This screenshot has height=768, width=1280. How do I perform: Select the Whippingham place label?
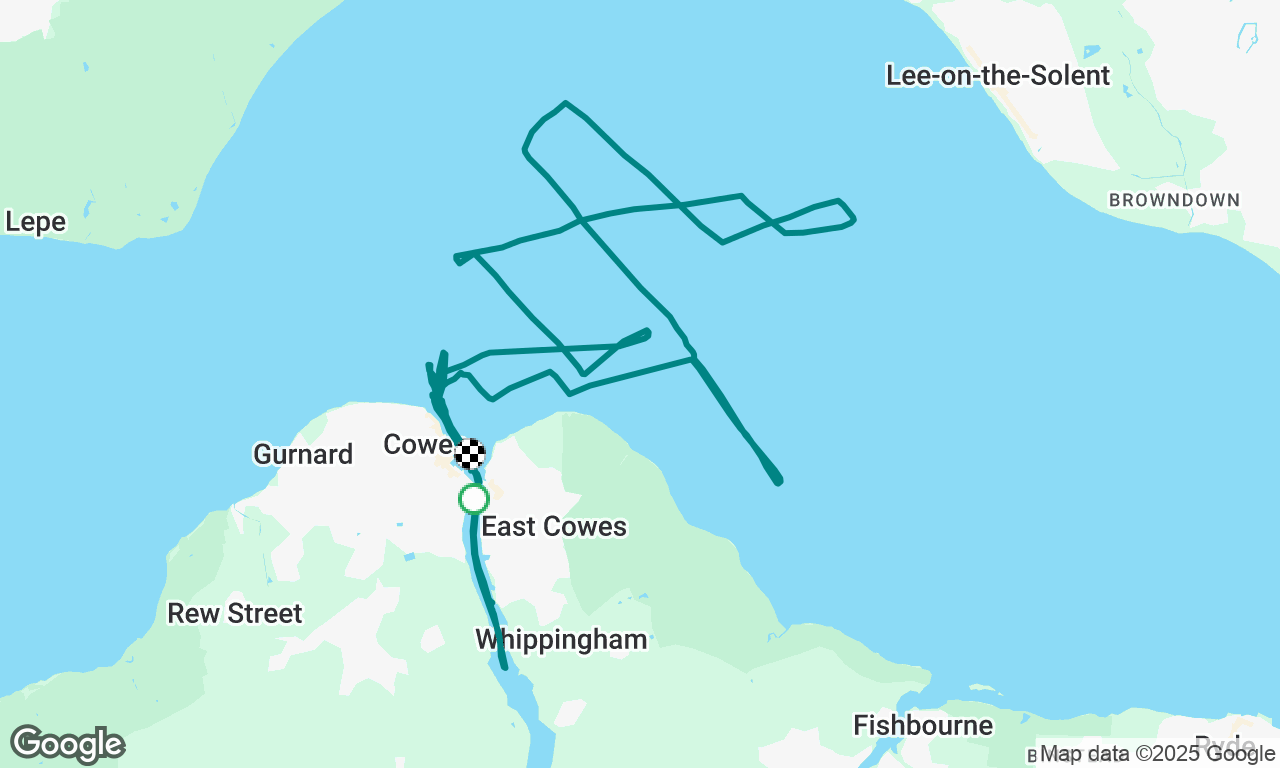561,640
